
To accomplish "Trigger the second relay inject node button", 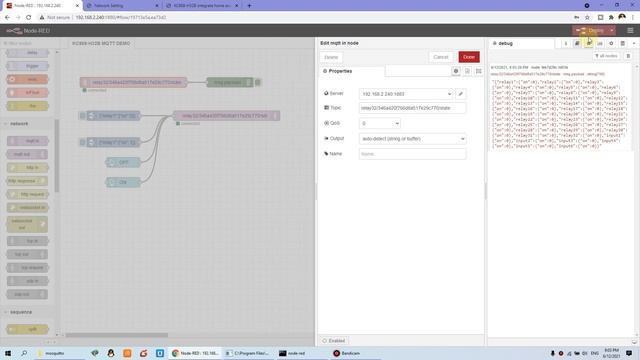I will pos(82,142).
